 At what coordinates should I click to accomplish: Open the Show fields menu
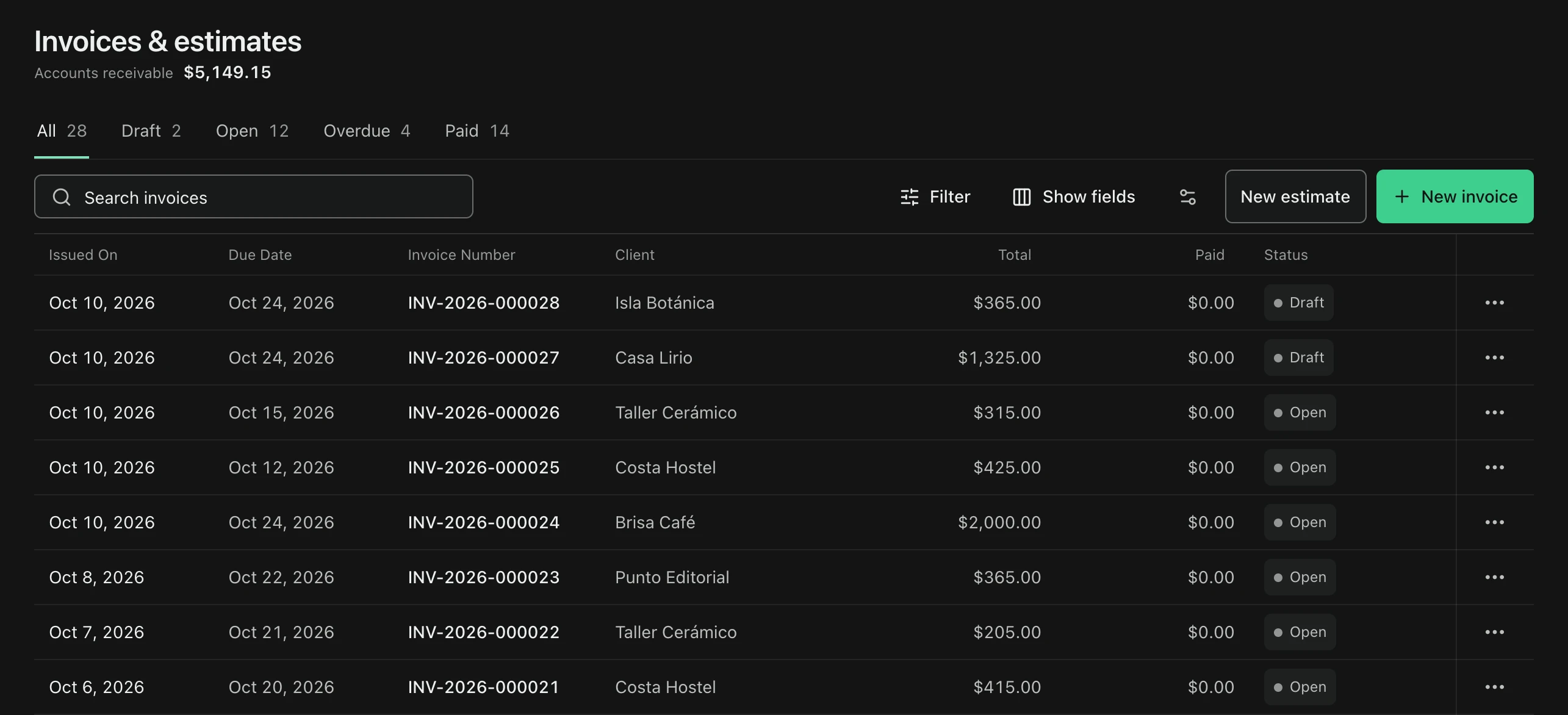pyautogui.click(x=1074, y=196)
